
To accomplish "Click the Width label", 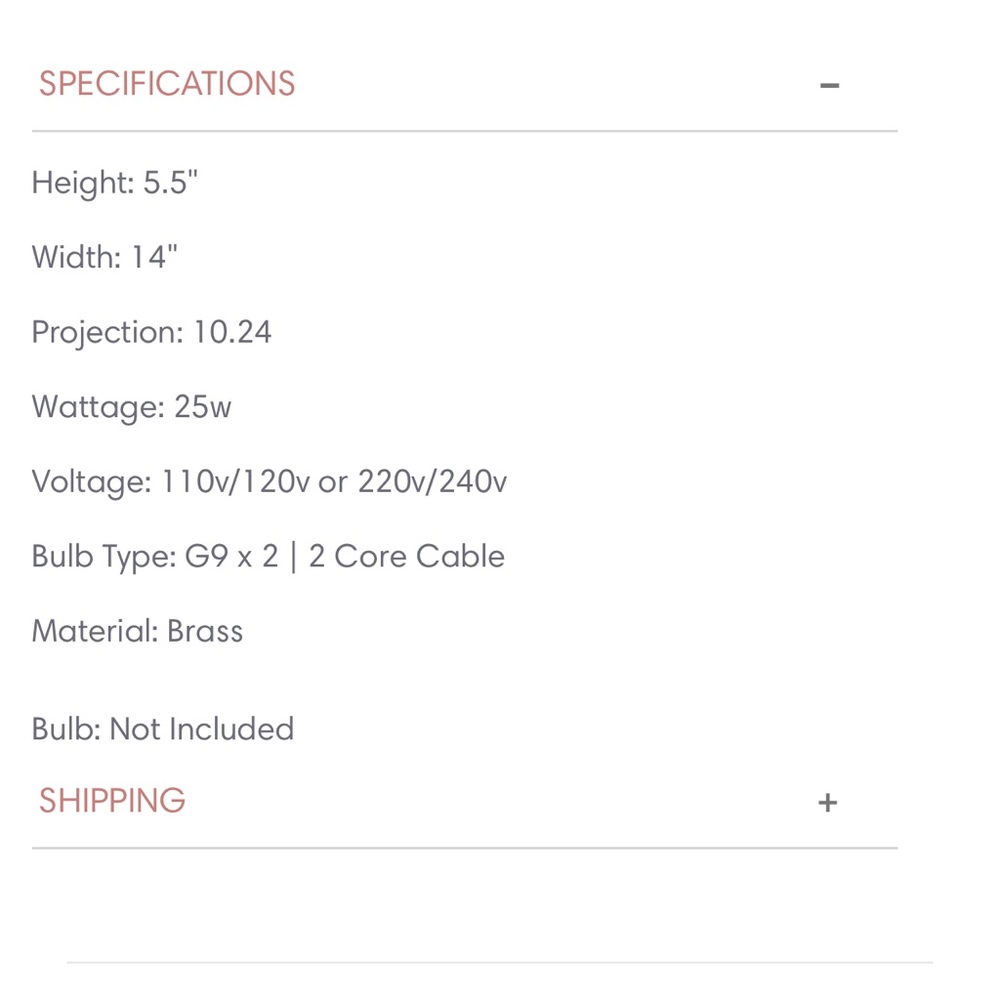I will pos(75,258).
